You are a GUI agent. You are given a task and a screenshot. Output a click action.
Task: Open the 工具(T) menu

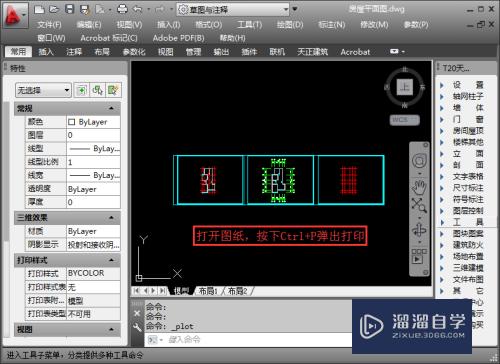[250, 25]
